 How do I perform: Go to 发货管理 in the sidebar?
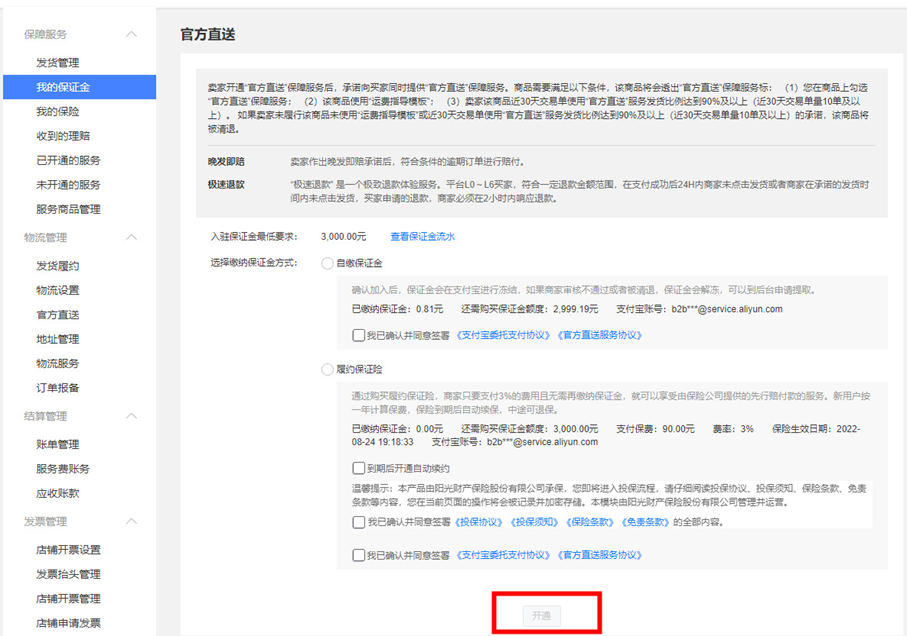(x=57, y=63)
